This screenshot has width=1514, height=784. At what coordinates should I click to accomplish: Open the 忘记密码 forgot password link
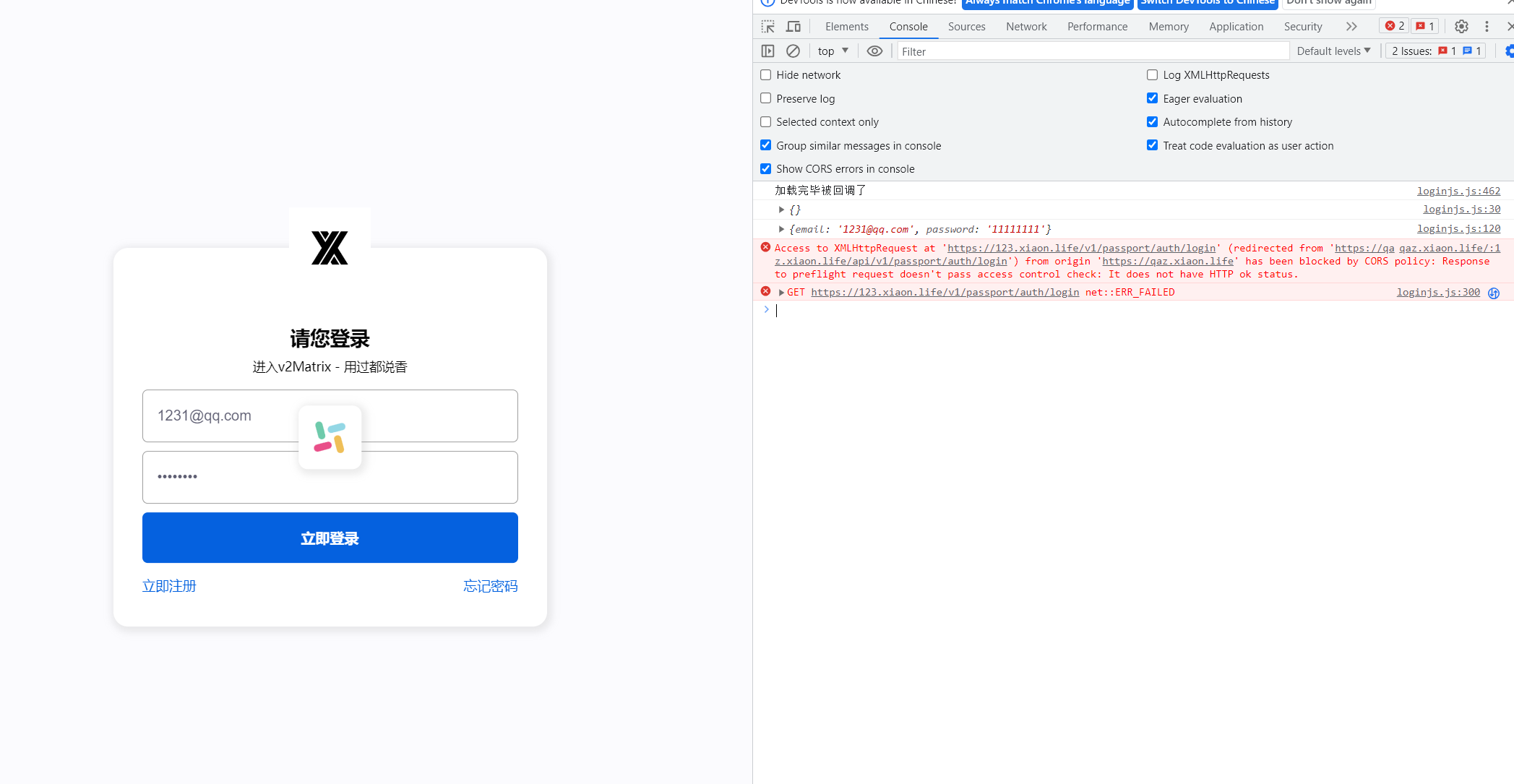(491, 586)
